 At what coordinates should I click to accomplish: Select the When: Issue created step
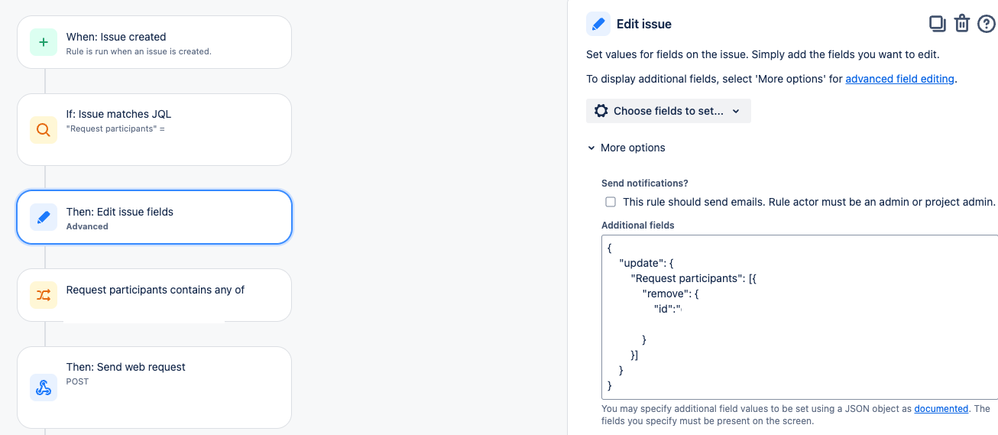tap(154, 42)
